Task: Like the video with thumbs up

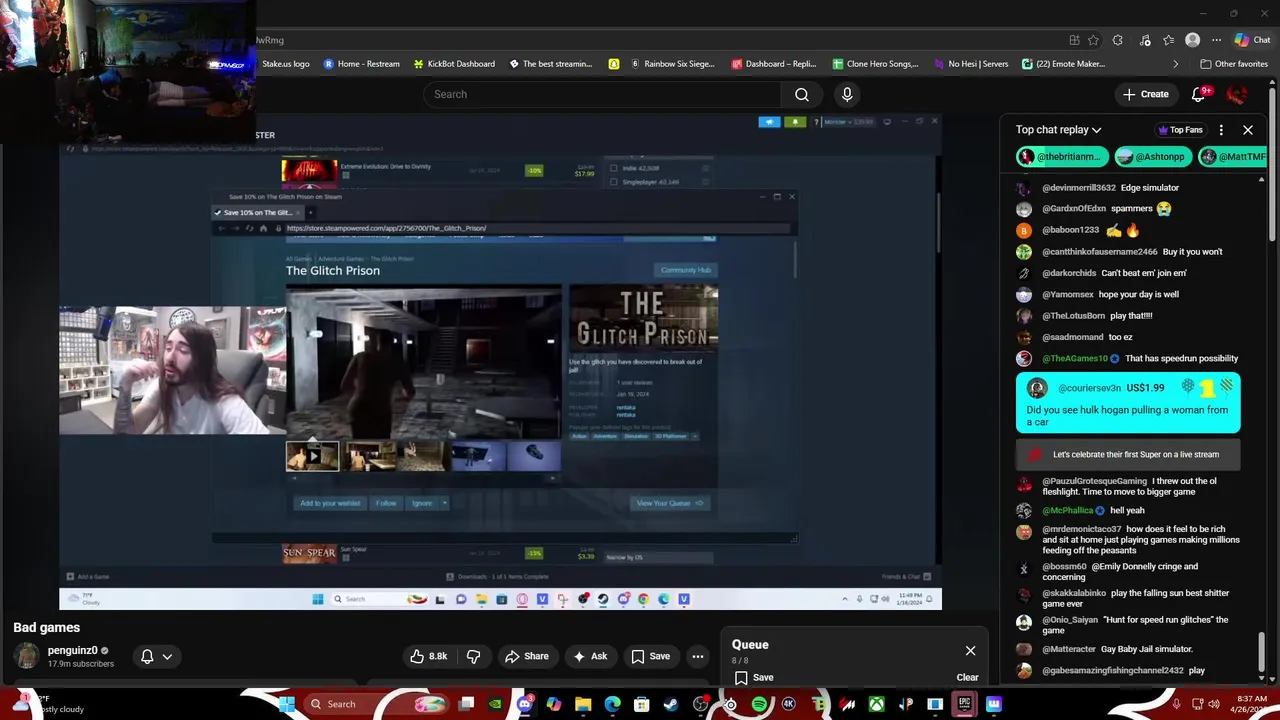Action: coord(428,656)
